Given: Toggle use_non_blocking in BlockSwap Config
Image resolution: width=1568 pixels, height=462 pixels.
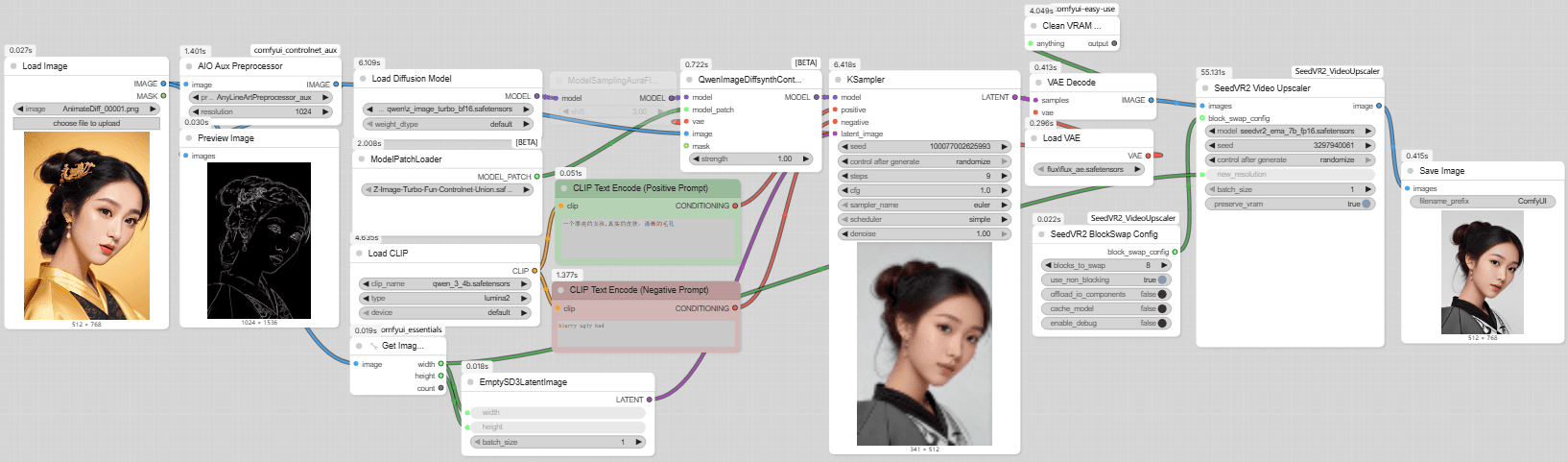Looking at the screenshot, I should (x=1162, y=280).
